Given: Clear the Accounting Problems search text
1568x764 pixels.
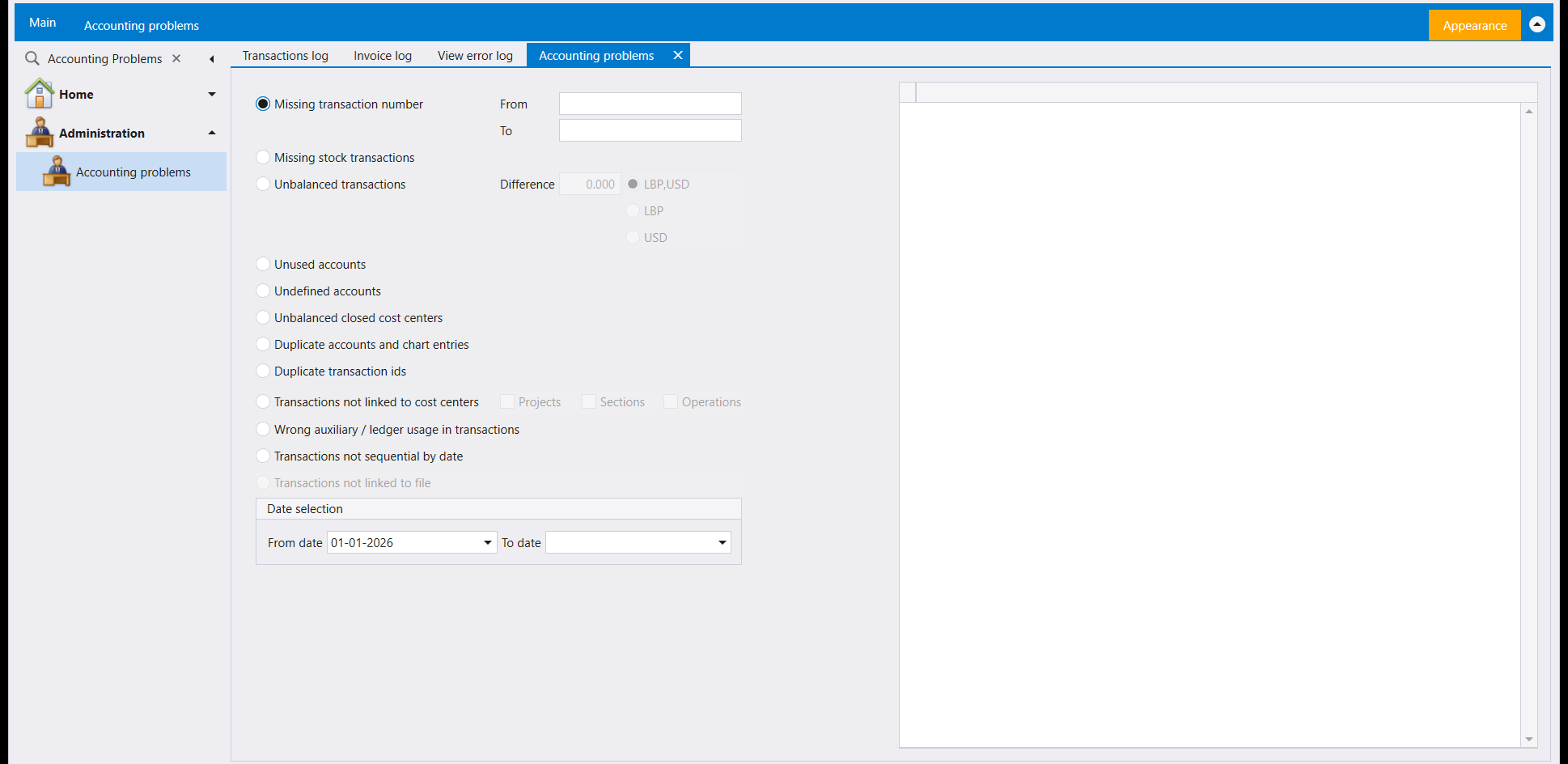Looking at the screenshot, I should pos(176,58).
